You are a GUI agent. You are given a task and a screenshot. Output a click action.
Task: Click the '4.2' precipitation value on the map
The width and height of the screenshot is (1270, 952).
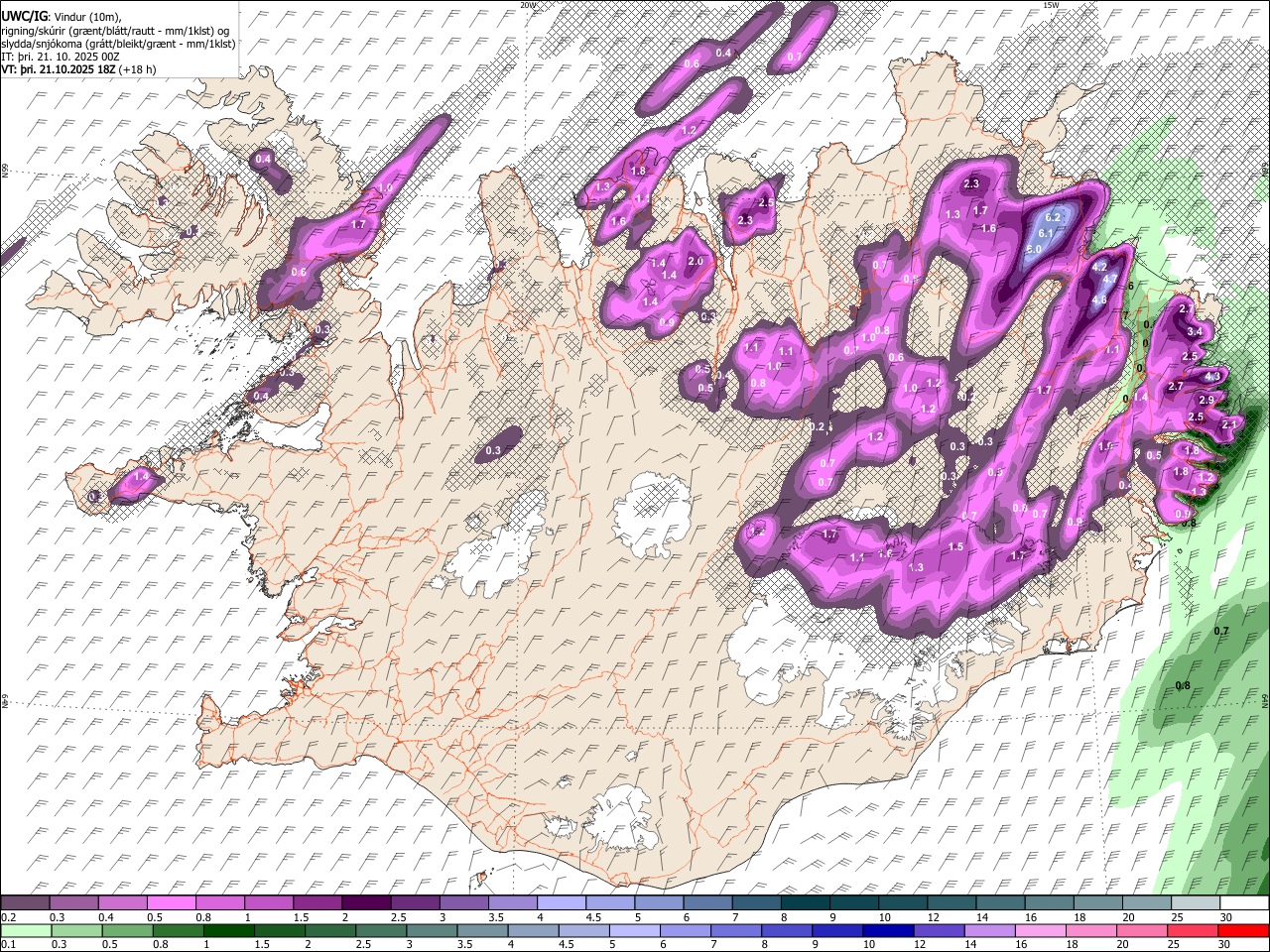pos(1099,267)
